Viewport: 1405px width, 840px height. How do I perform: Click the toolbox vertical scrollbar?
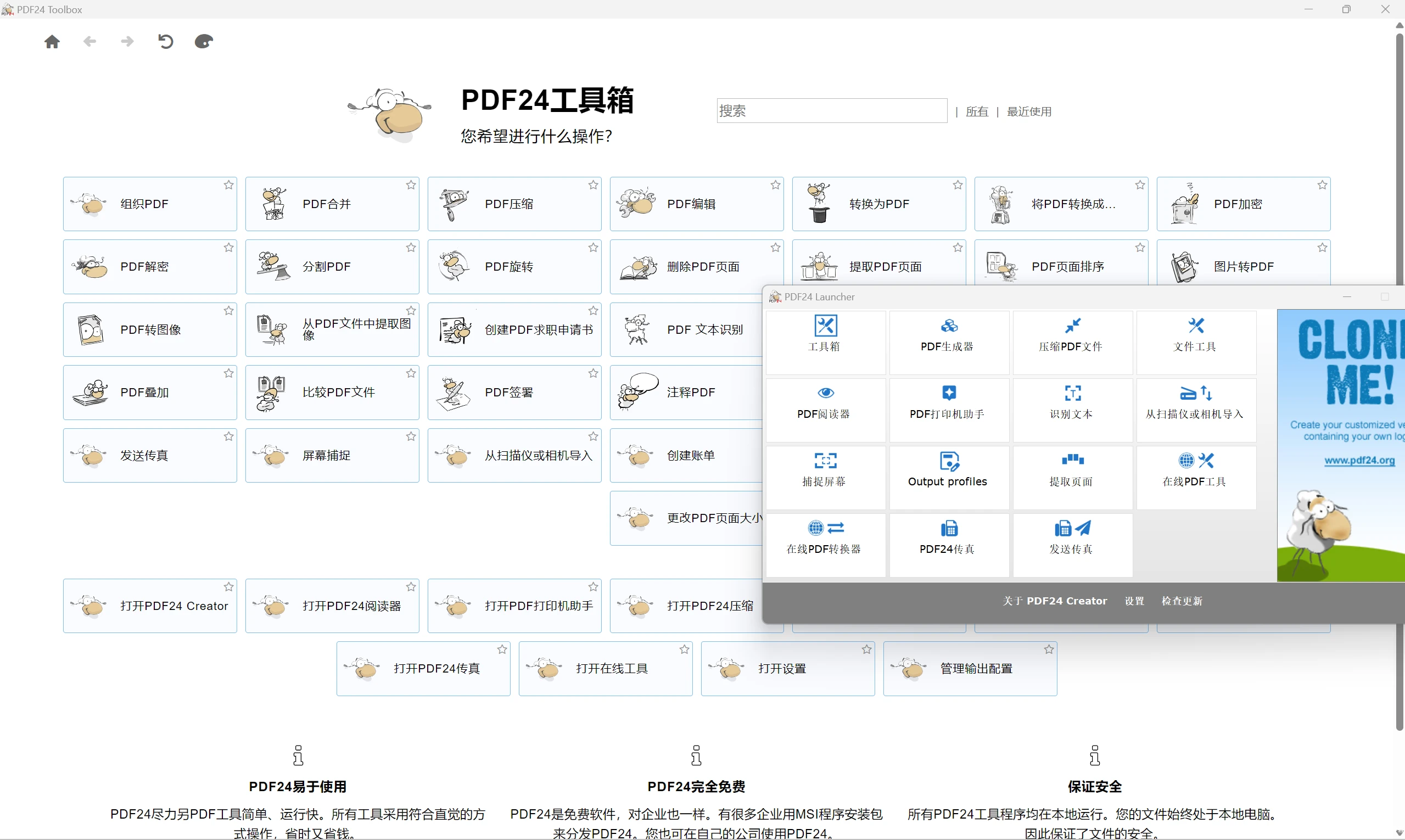pyautogui.click(x=1400, y=382)
